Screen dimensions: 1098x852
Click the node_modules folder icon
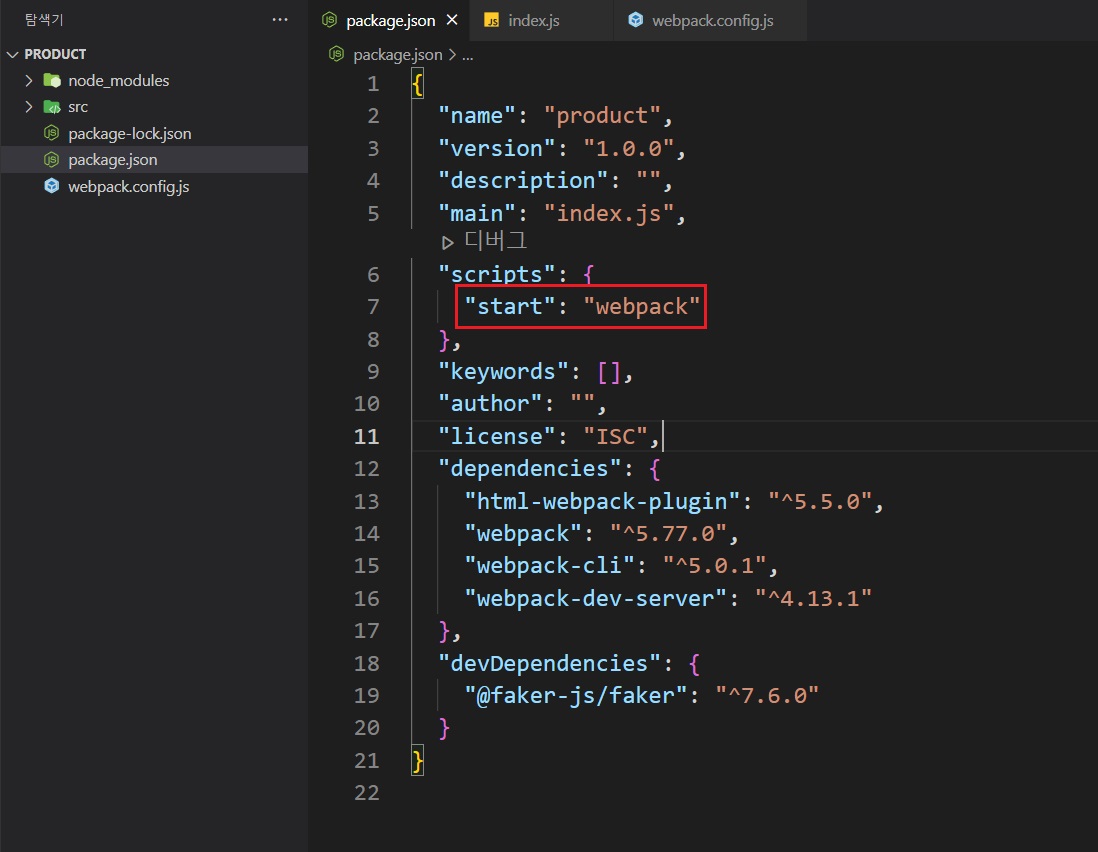click(52, 81)
